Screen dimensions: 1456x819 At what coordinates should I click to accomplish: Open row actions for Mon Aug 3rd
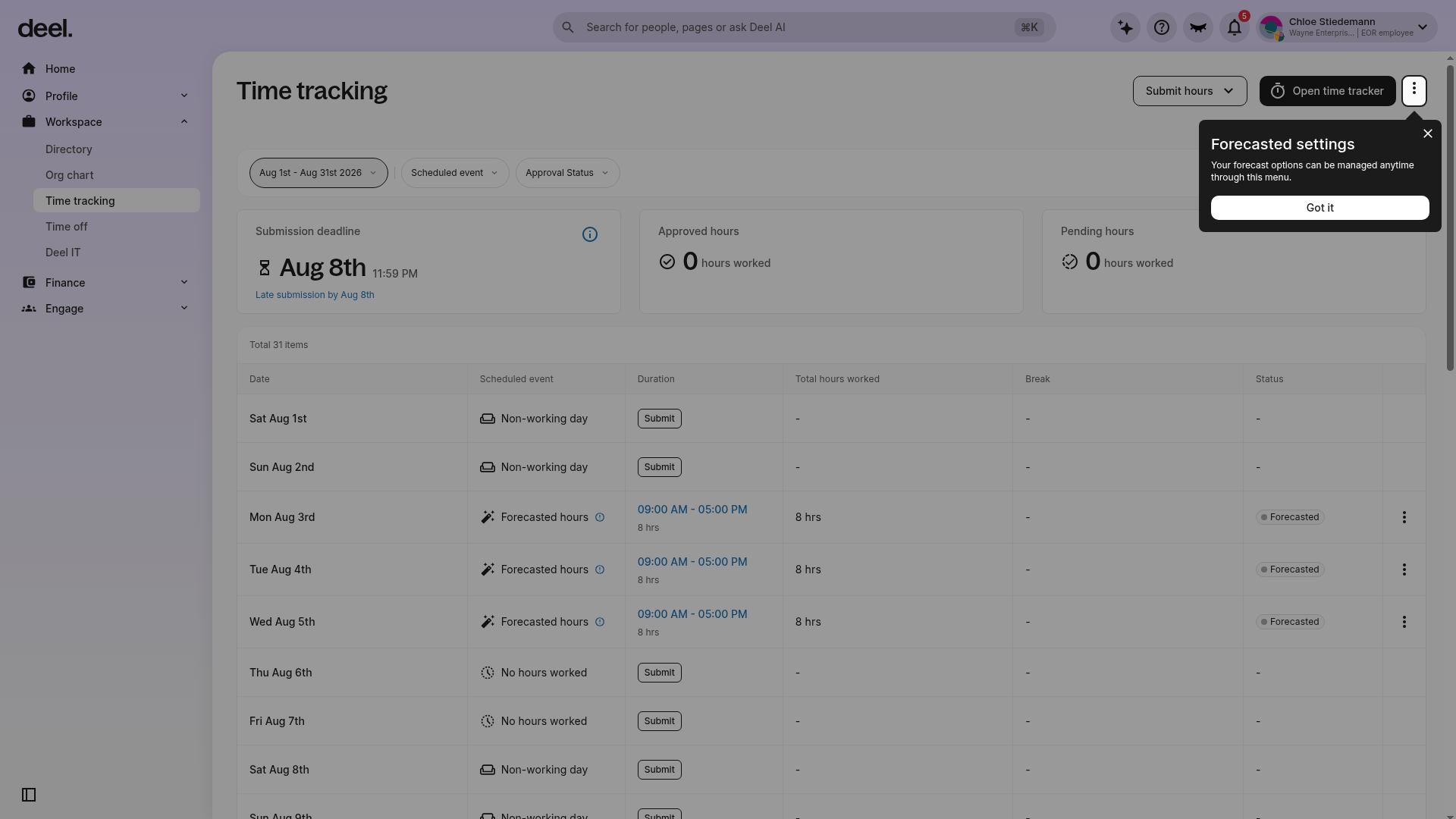[1404, 517]
